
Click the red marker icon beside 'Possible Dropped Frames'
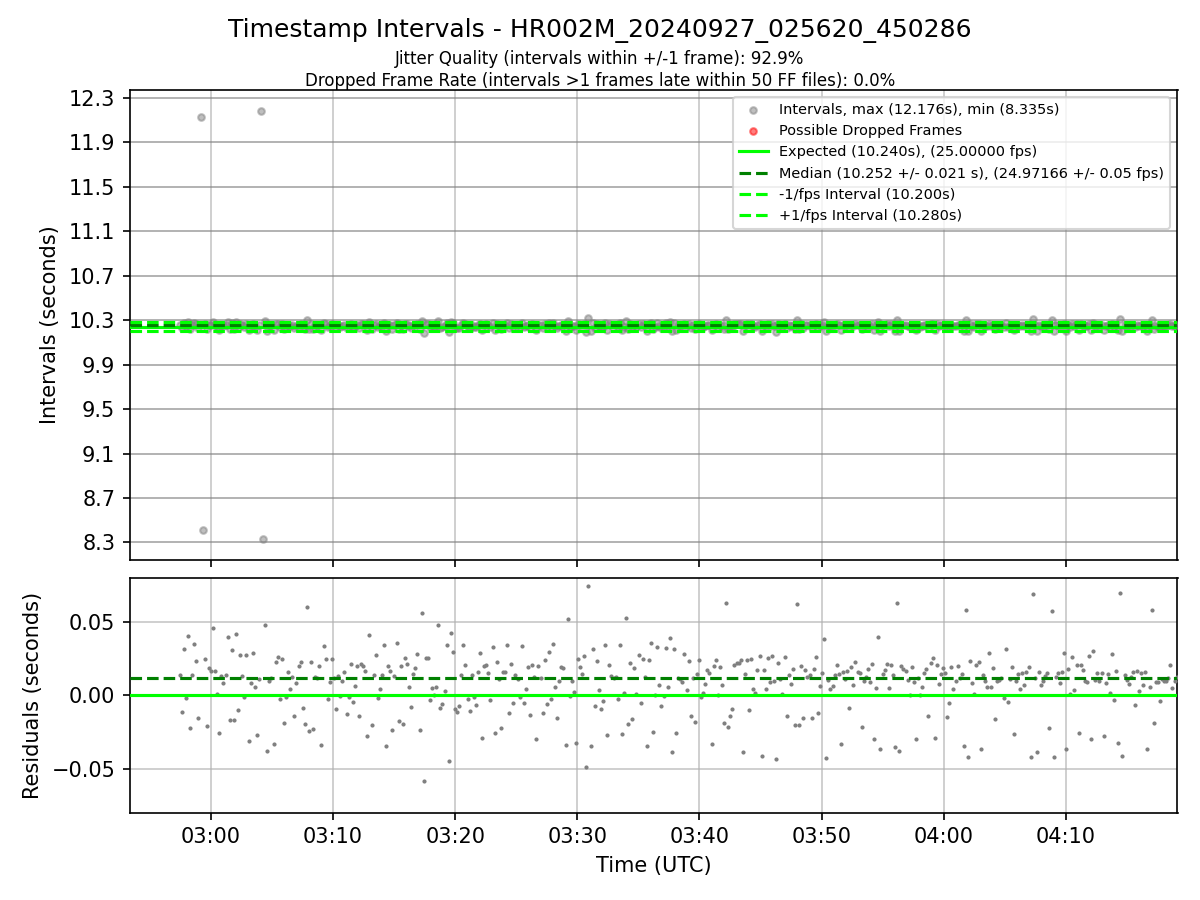point(754,131)
